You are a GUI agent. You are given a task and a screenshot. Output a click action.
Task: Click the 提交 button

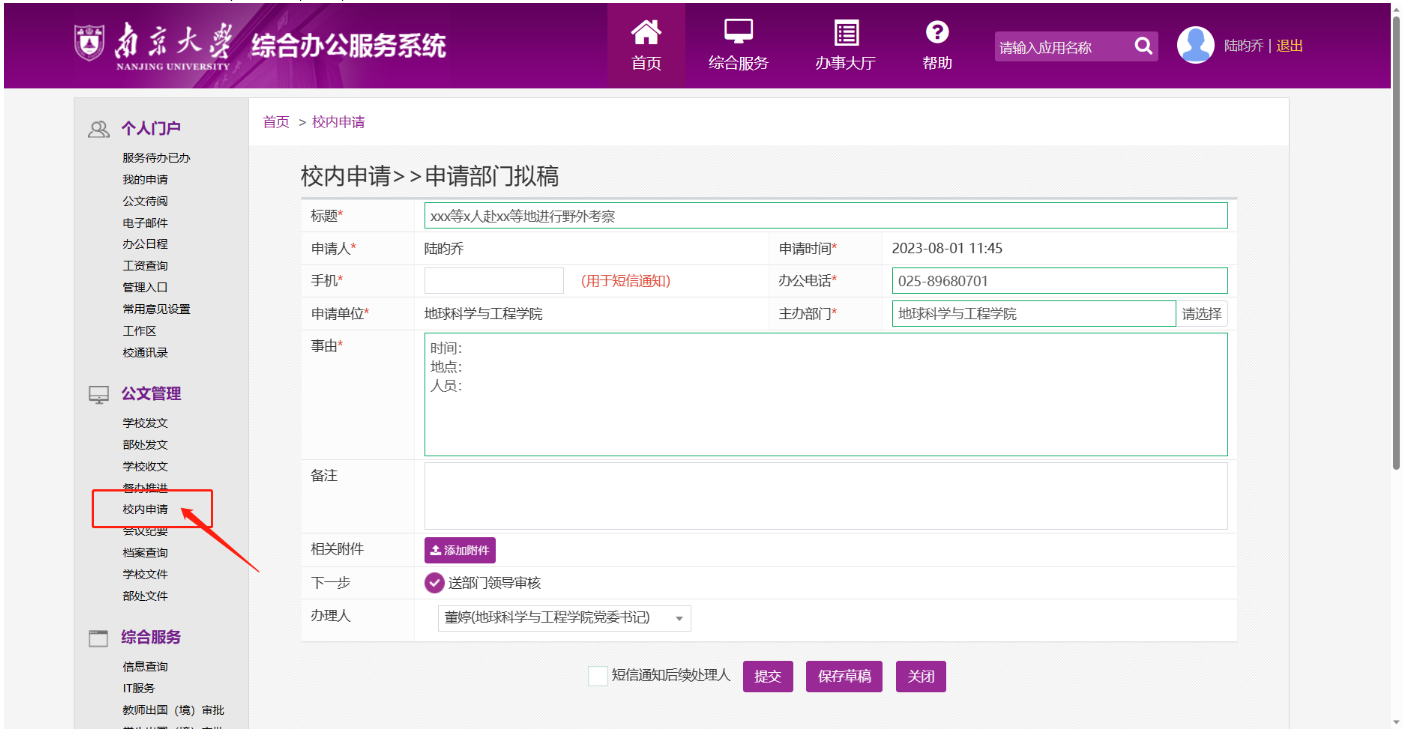pos(767,677)
